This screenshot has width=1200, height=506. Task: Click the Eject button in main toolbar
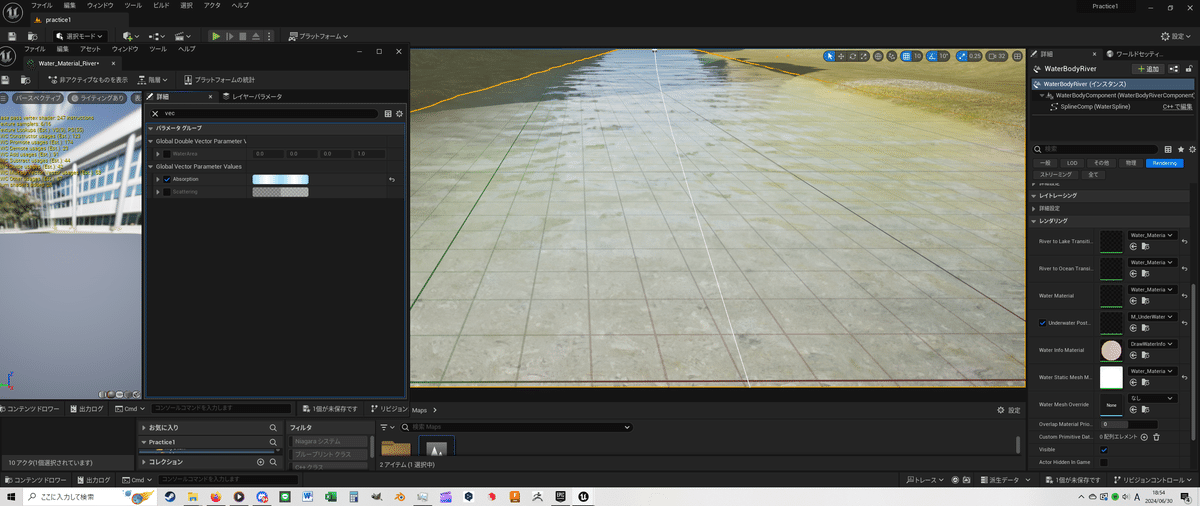(x=256, y=36)
